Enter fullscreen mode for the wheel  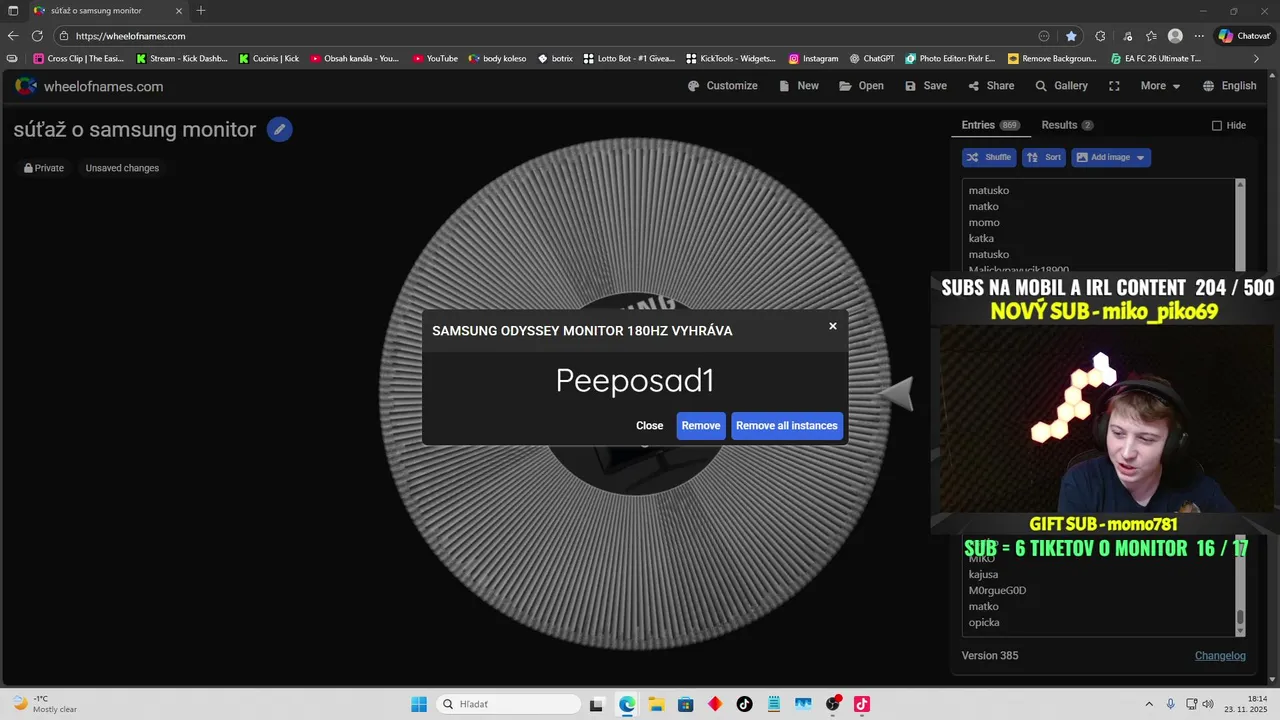1114,86
